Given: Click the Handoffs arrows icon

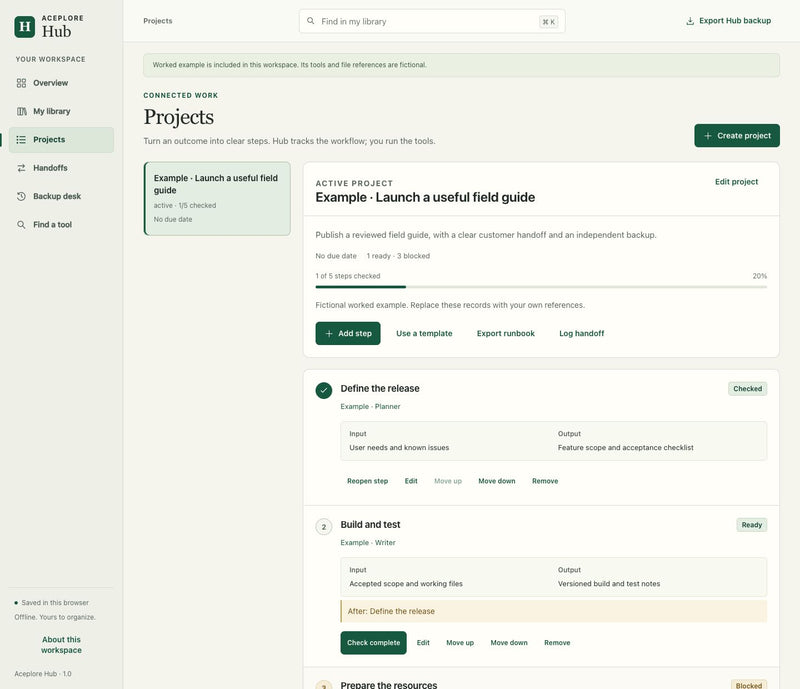Looking at the screenshot, I should [x=21, y=168].
